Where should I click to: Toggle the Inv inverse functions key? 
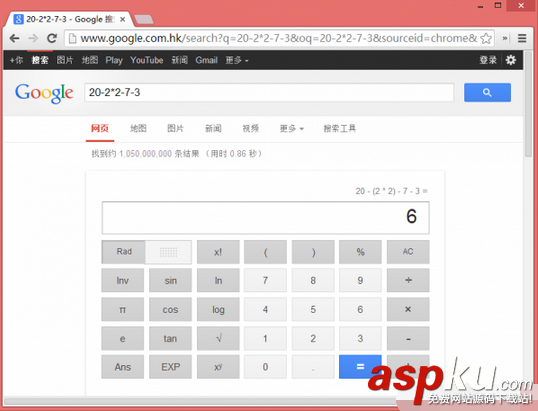tap(122, 280)
